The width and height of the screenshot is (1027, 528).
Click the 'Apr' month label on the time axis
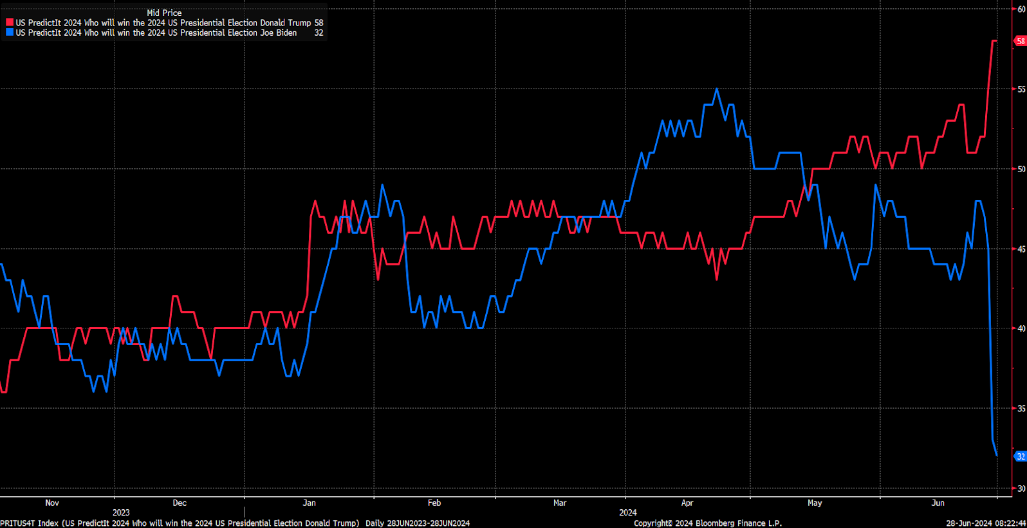coord(687,502)
